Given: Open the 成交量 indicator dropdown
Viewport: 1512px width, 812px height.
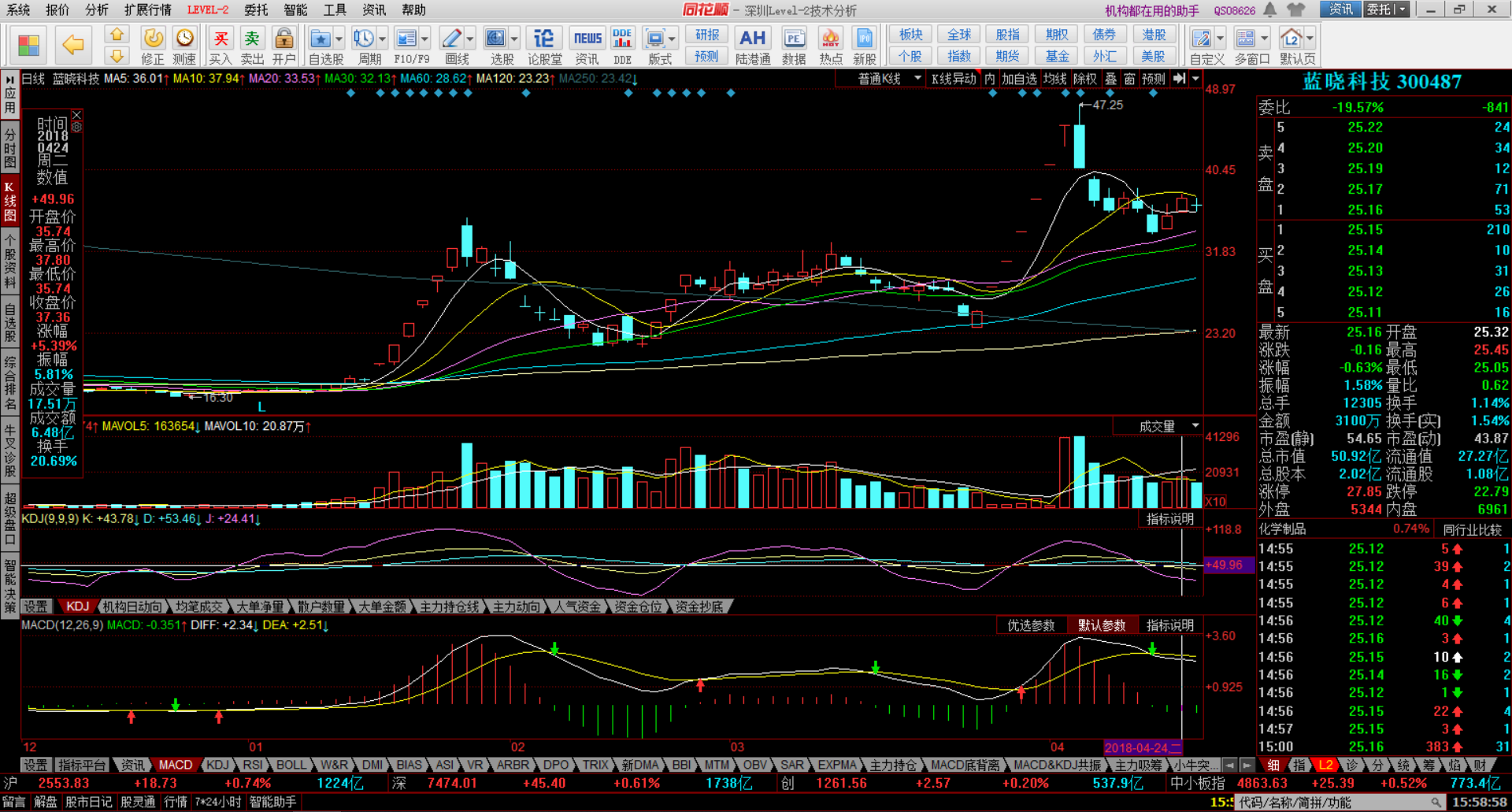Looking at the screenshot, I should (x=1158, y=426).
